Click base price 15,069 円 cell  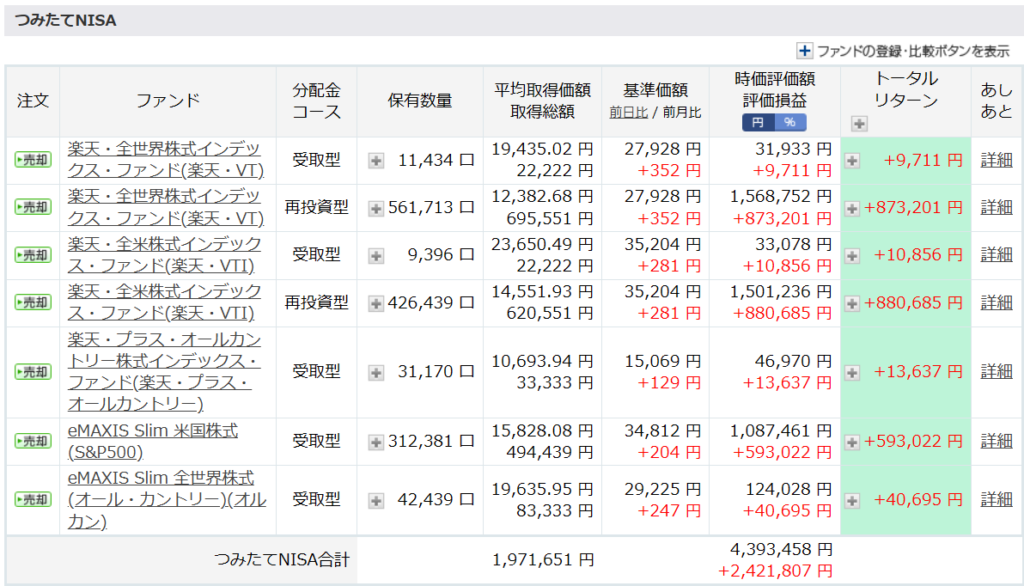[x=663, y=361]
